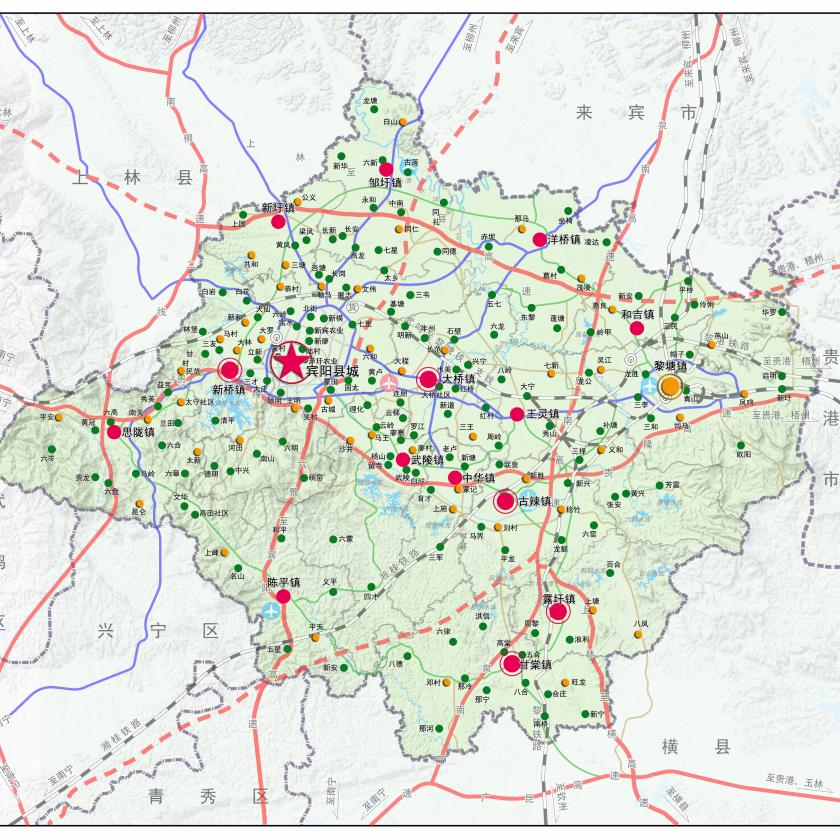Select the 百合 village label

coord(613,564)
